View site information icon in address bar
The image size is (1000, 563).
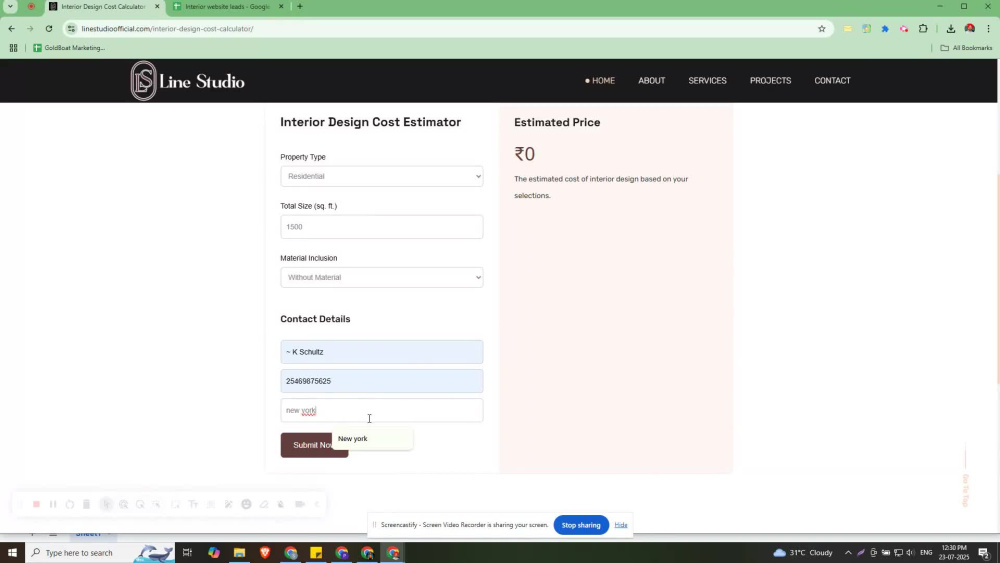click(71, 29)
